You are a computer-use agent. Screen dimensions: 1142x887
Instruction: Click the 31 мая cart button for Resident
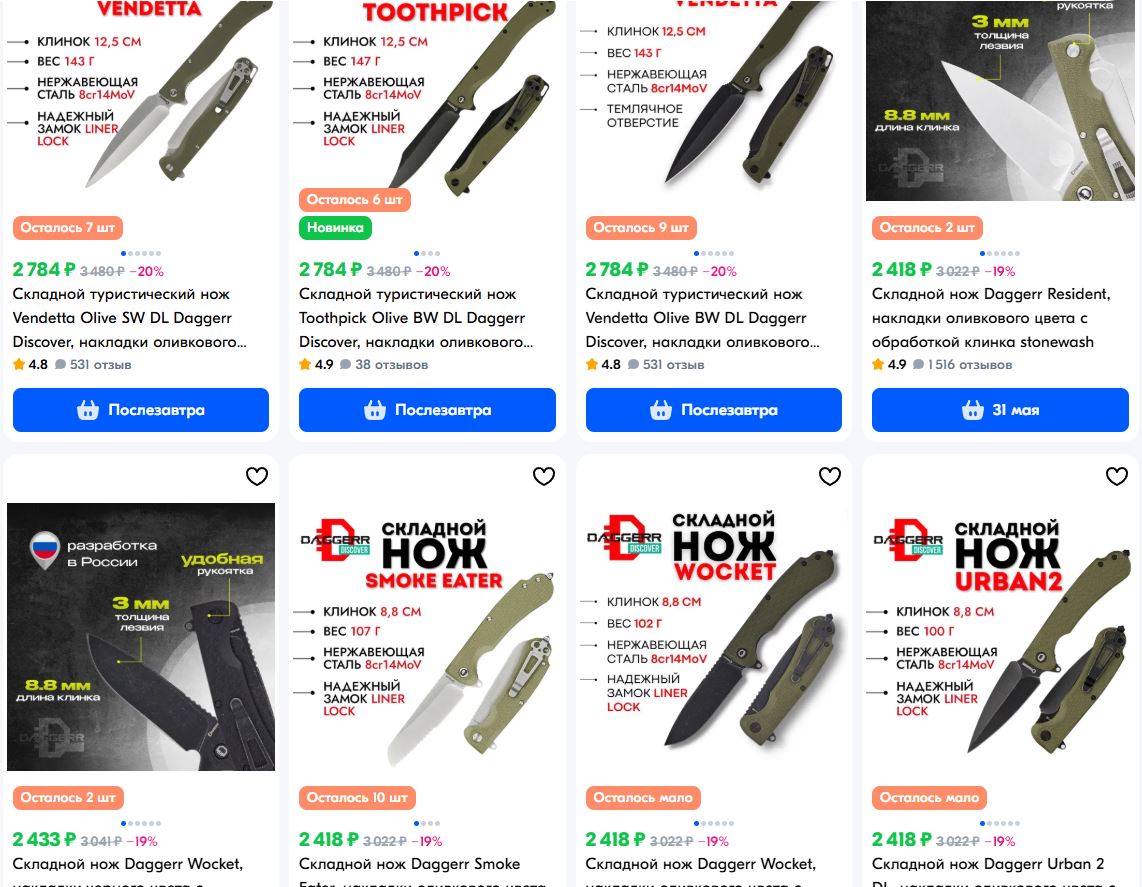pos(1000,410)
